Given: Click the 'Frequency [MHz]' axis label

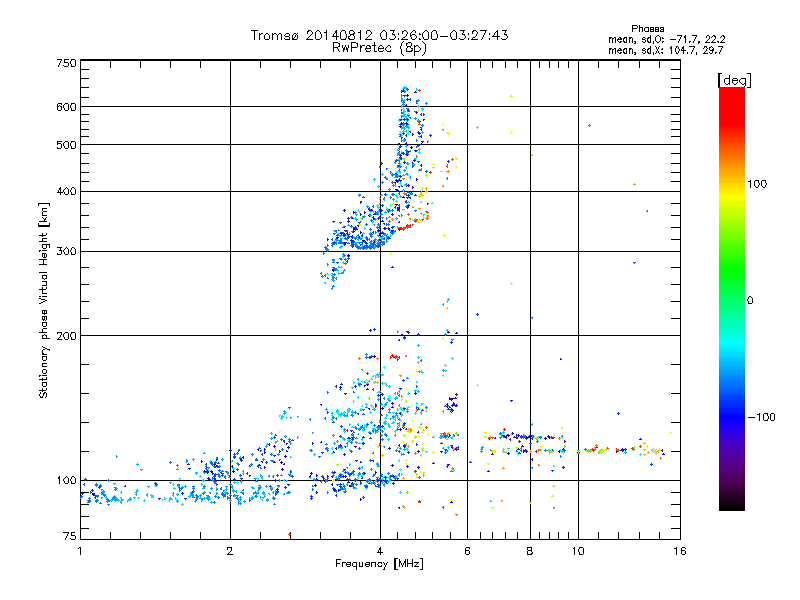Looking at the screenshot, I should (x=379, y=564).
